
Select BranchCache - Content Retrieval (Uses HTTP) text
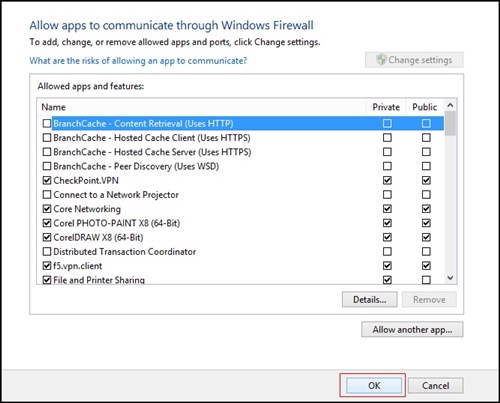(143, 124)
